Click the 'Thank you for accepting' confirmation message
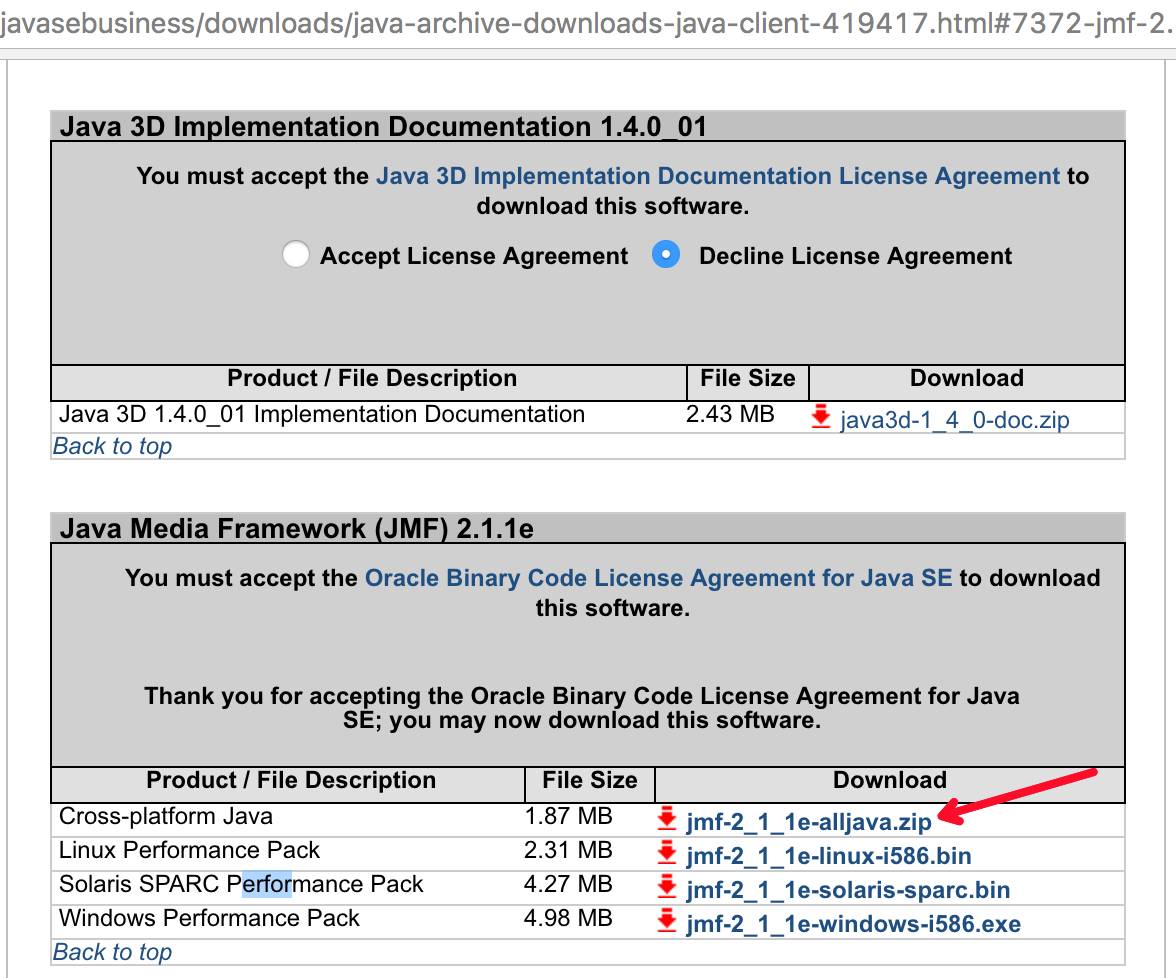The image size is (1176, 978). point(582,708)
